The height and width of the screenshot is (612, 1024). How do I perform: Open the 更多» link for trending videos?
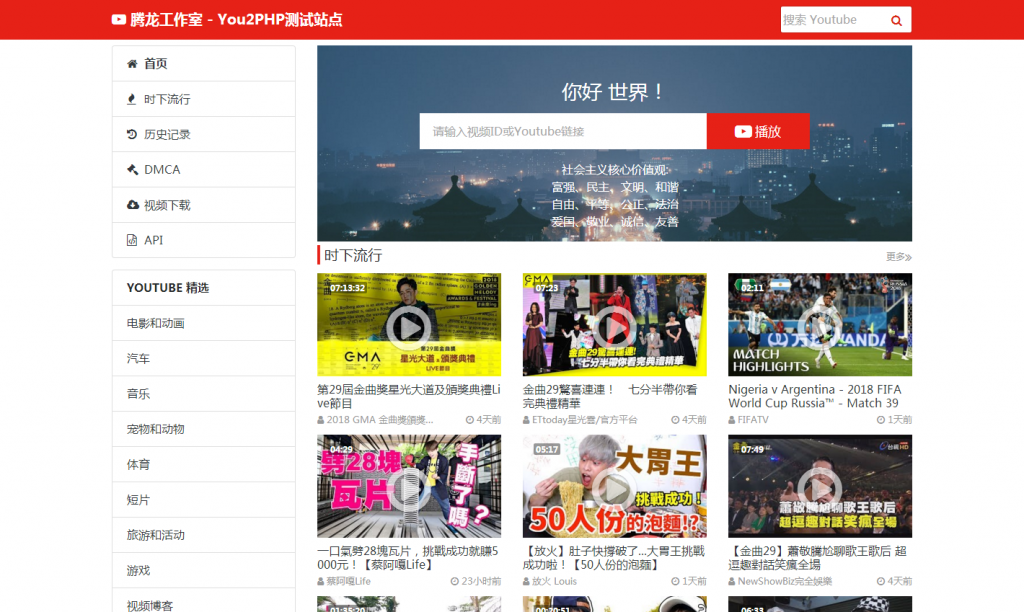pyautogui.click(x=897, y=256)
